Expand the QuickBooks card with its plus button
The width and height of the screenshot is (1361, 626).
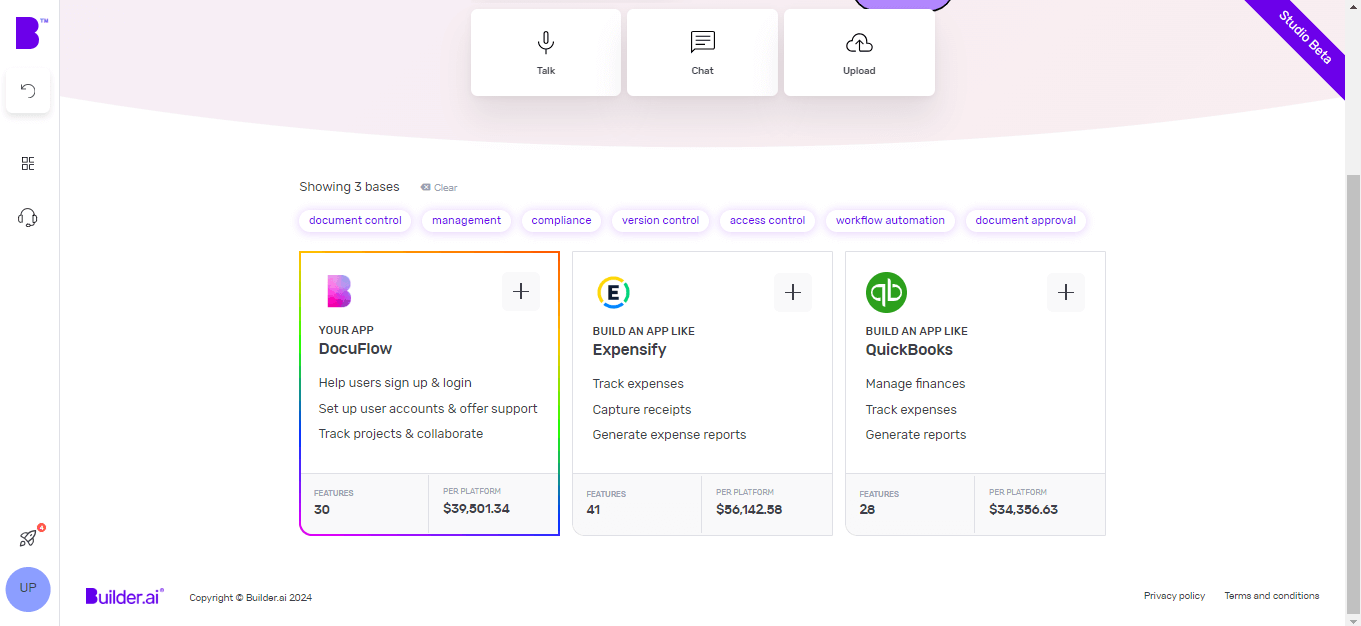point(1066,292)
